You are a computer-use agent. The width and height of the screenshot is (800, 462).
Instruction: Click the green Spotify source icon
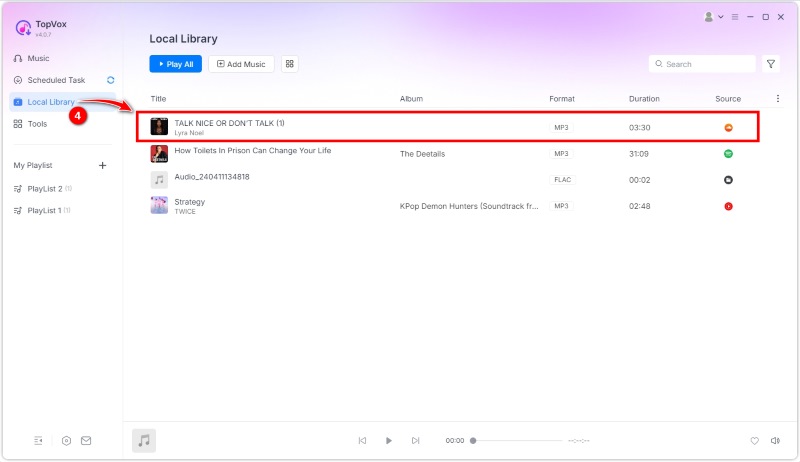click(729, 153)
